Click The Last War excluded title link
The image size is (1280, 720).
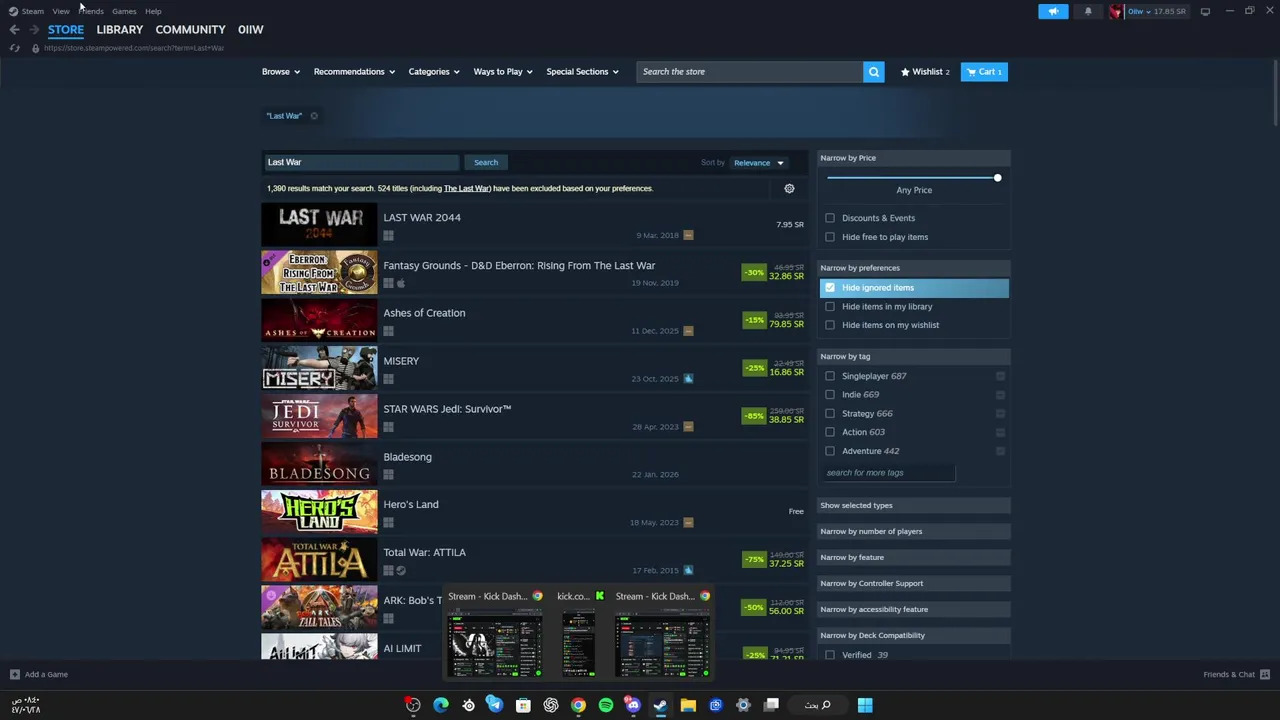pos(467,188)
